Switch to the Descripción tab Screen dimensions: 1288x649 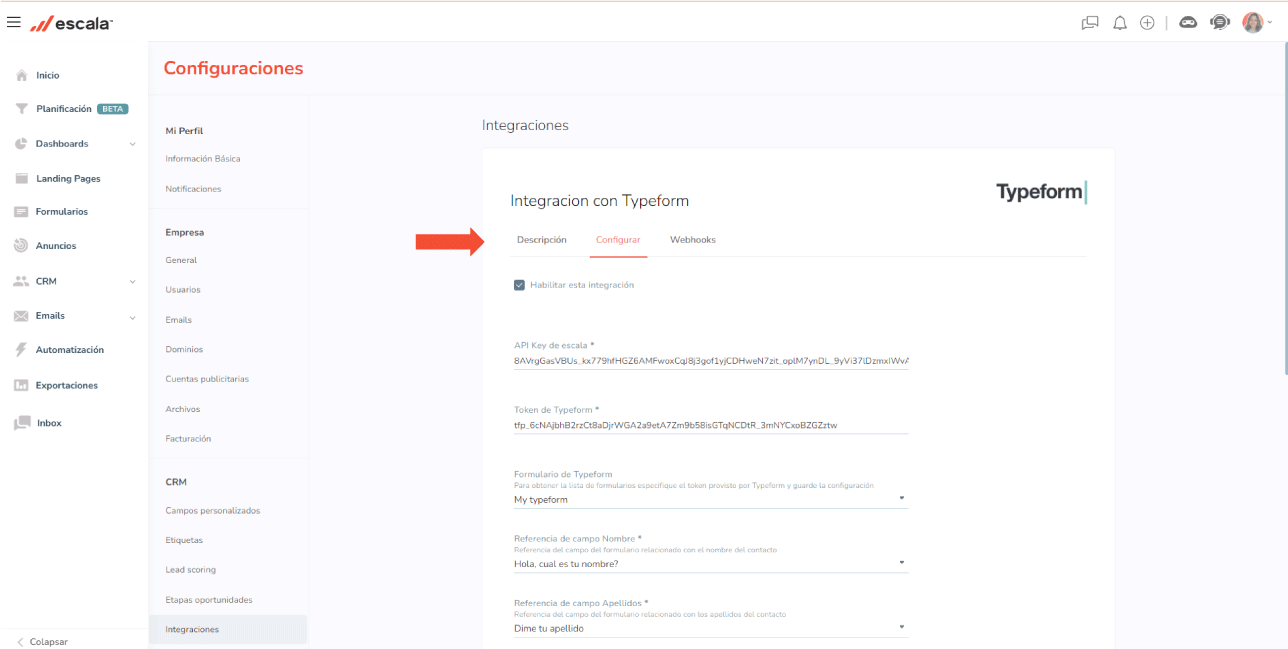click(x=542, y=240)
